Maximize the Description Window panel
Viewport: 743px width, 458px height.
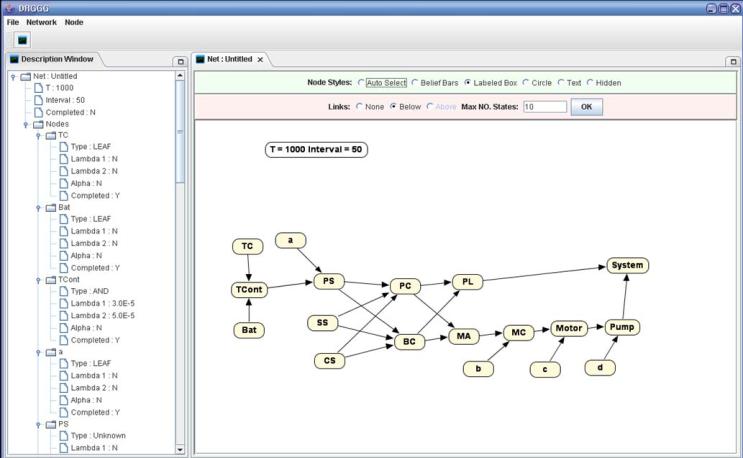(180, 61)
